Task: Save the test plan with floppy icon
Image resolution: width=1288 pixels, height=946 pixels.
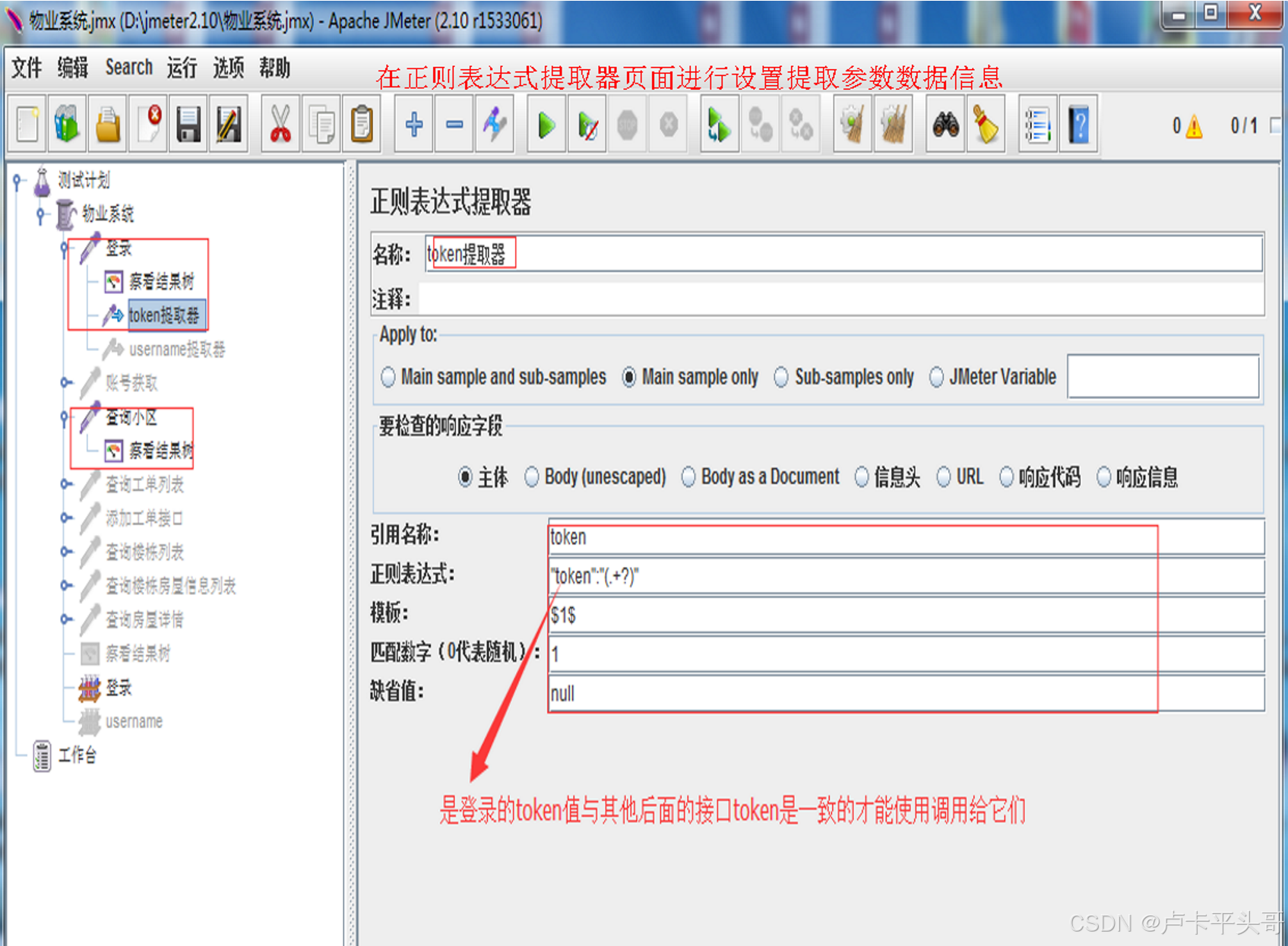Action: click(x=188, y=124)
